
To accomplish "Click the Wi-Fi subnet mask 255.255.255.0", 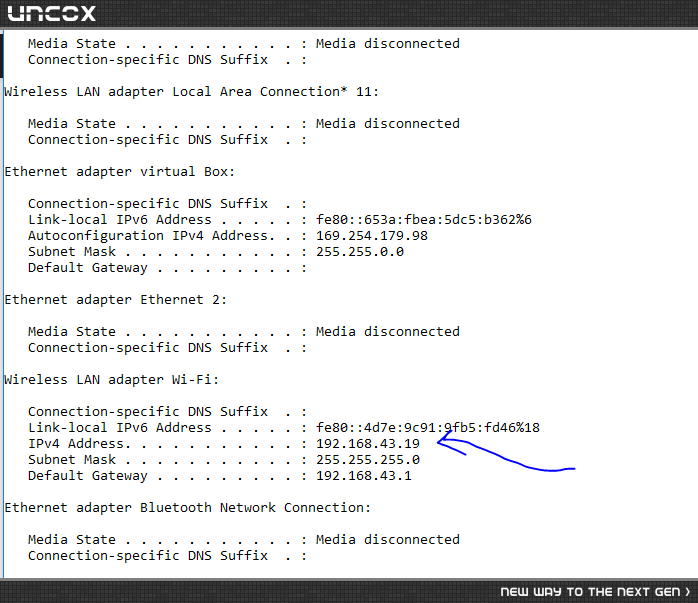I will point(368,460).
